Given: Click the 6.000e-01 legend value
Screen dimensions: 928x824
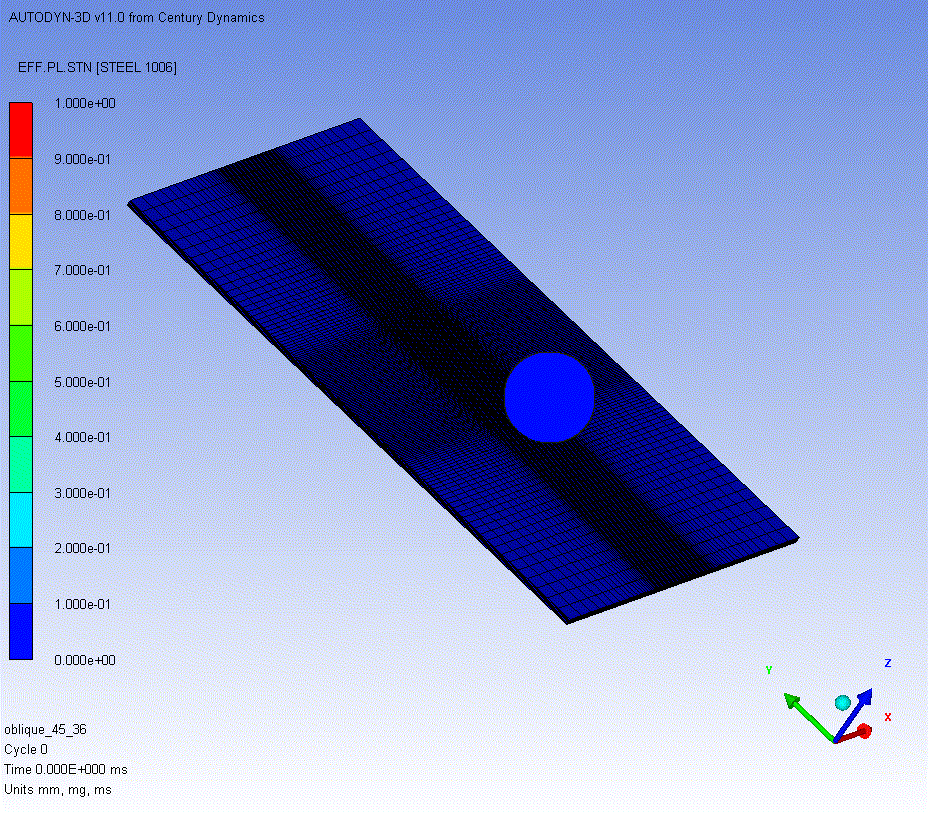Looking at the screenshot, I should [82, 326].
